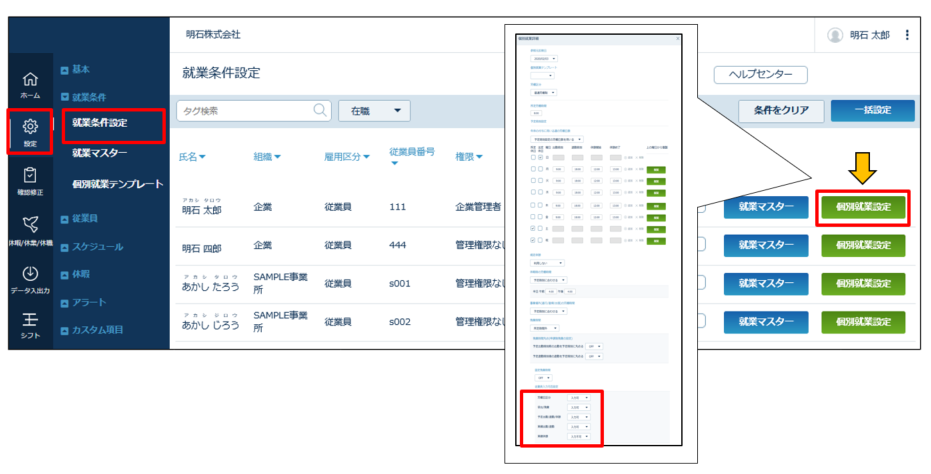This screenshot has height=474, width=931.
Task: Click 個別就業設定 button for 明石 四郎 row
Action: point(863,245)
